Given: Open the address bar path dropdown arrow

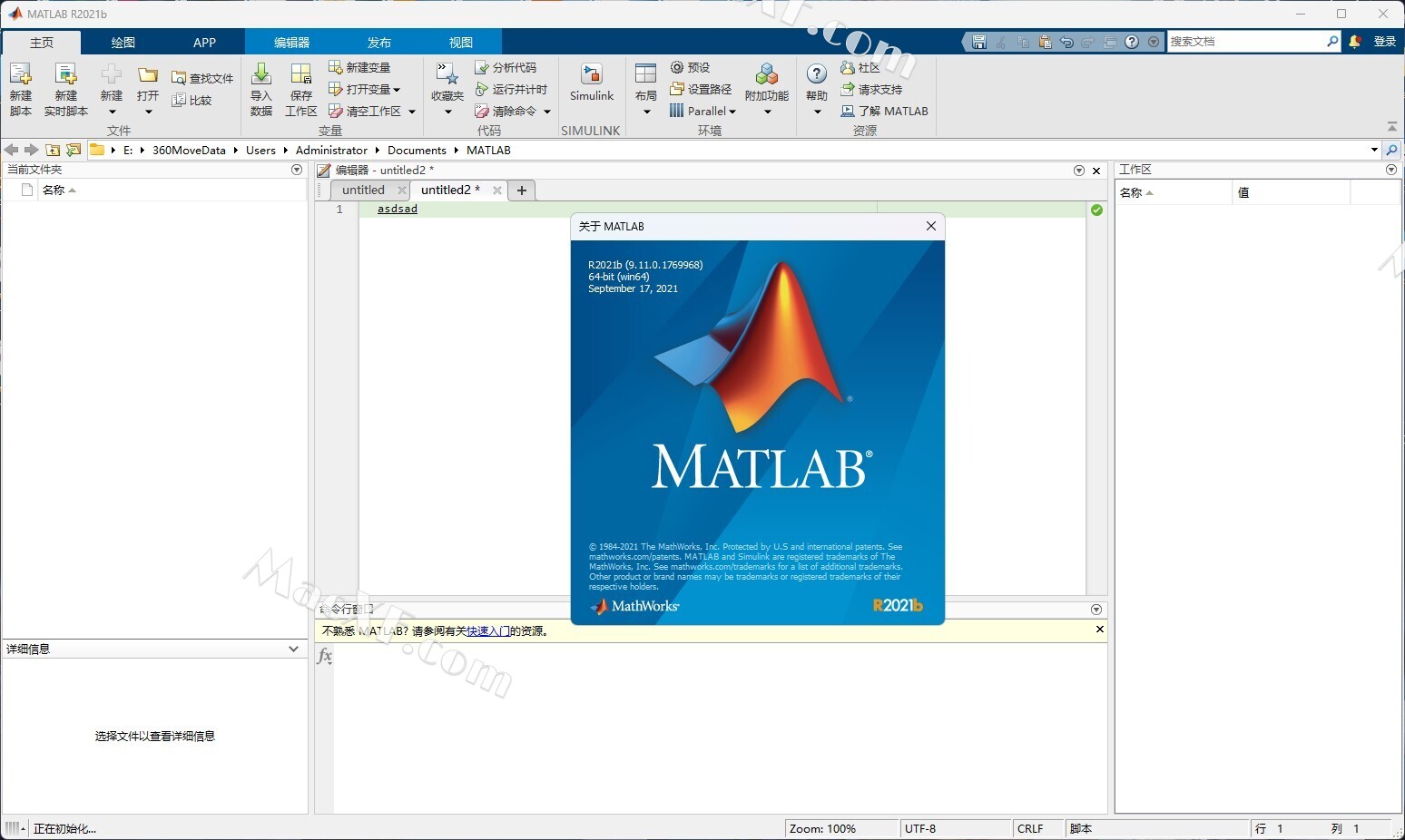Looking at the screenshot, I should click(1374, 150).
